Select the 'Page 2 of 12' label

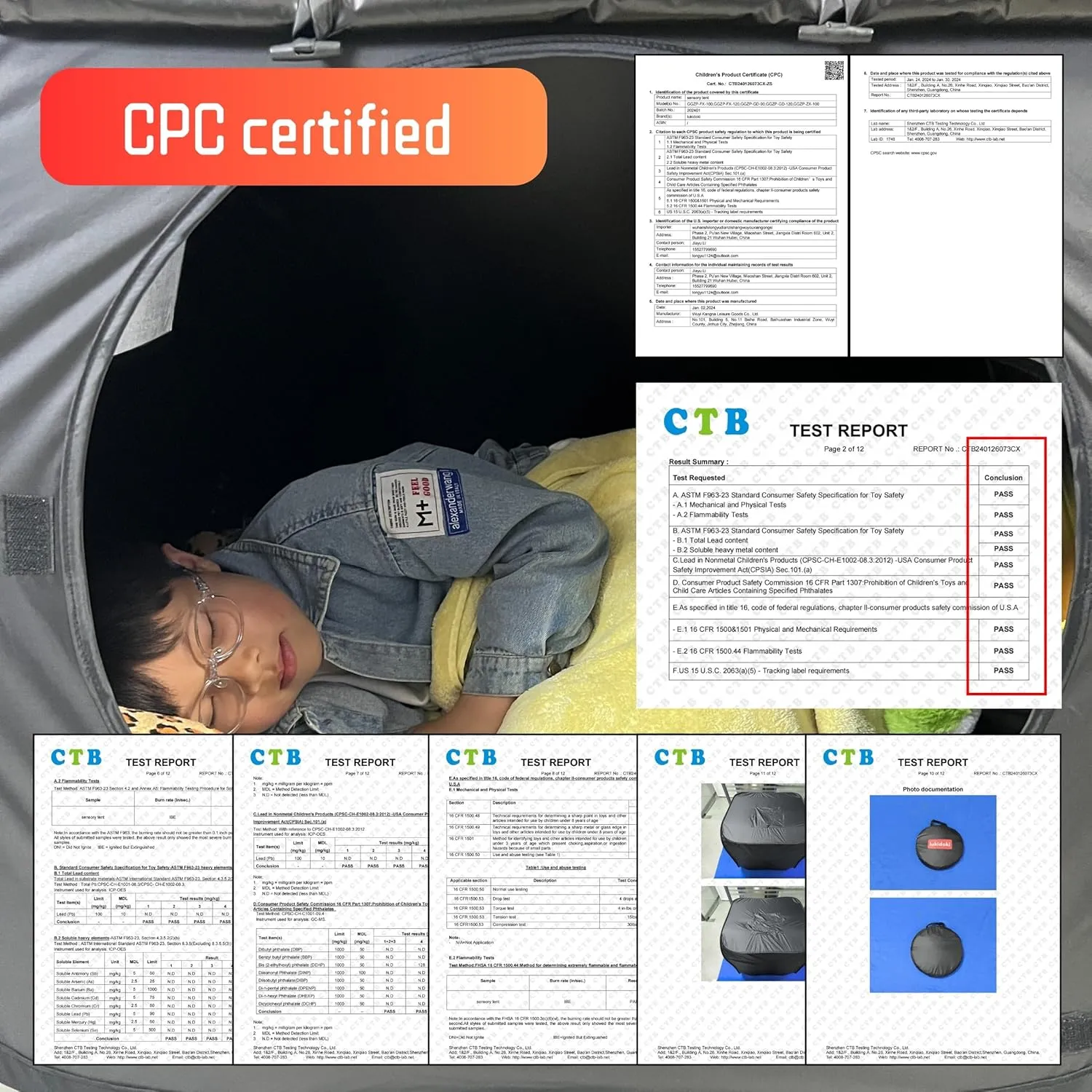(844, 449)
